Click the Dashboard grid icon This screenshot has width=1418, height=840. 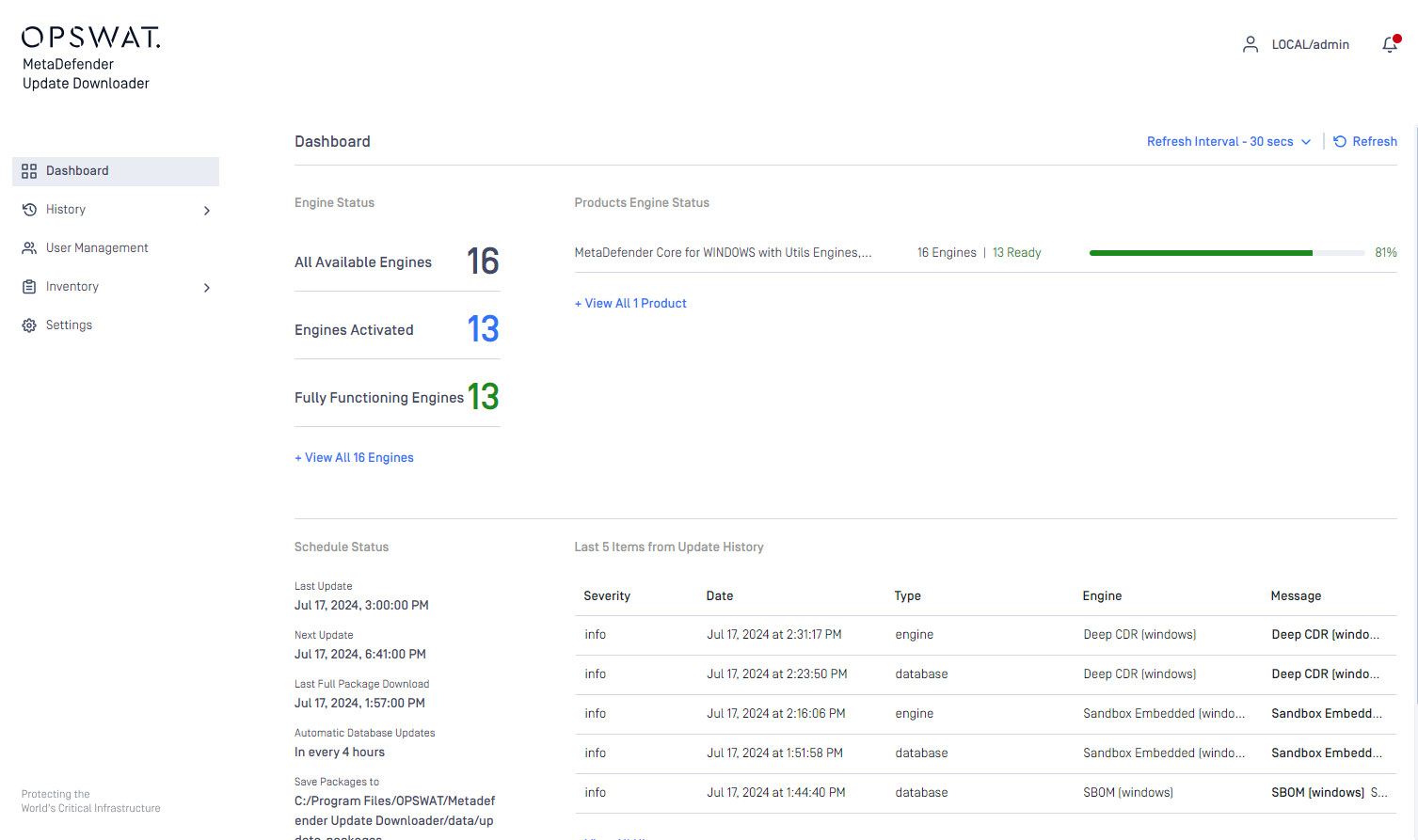pyautogui.click(x=29, y=171)
